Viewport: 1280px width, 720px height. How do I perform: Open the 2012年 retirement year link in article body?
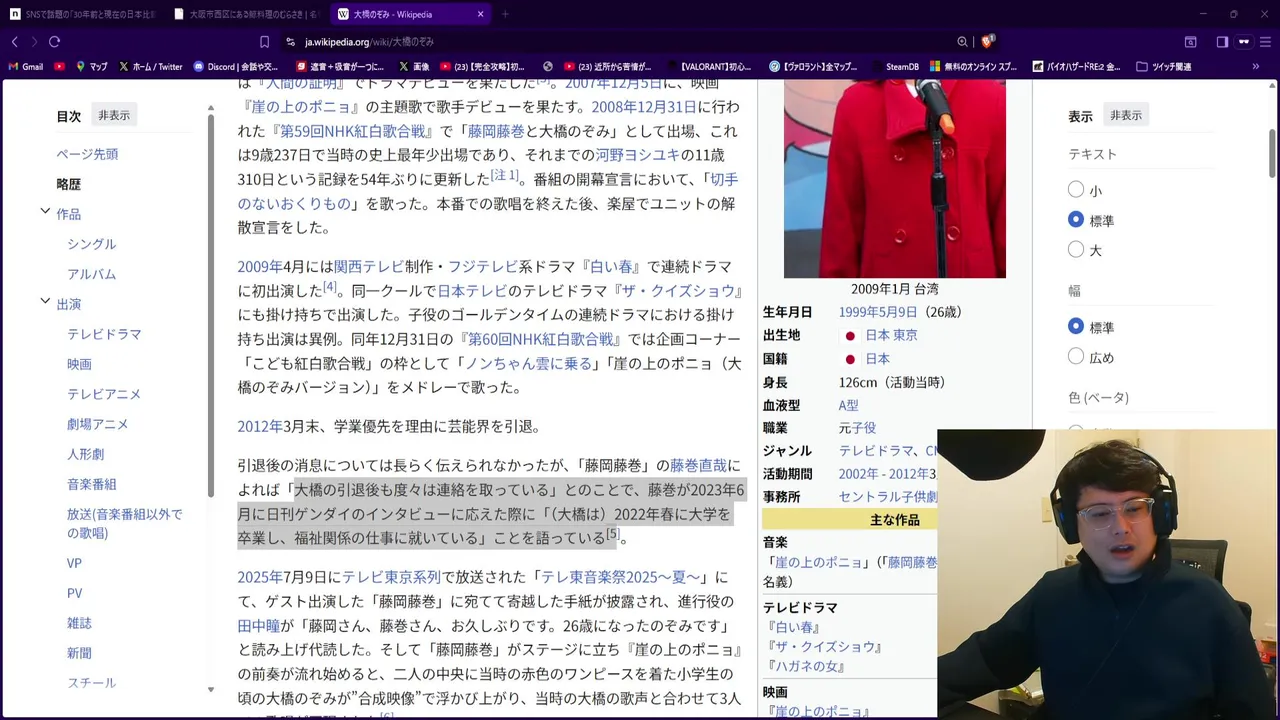pos(260,427)
